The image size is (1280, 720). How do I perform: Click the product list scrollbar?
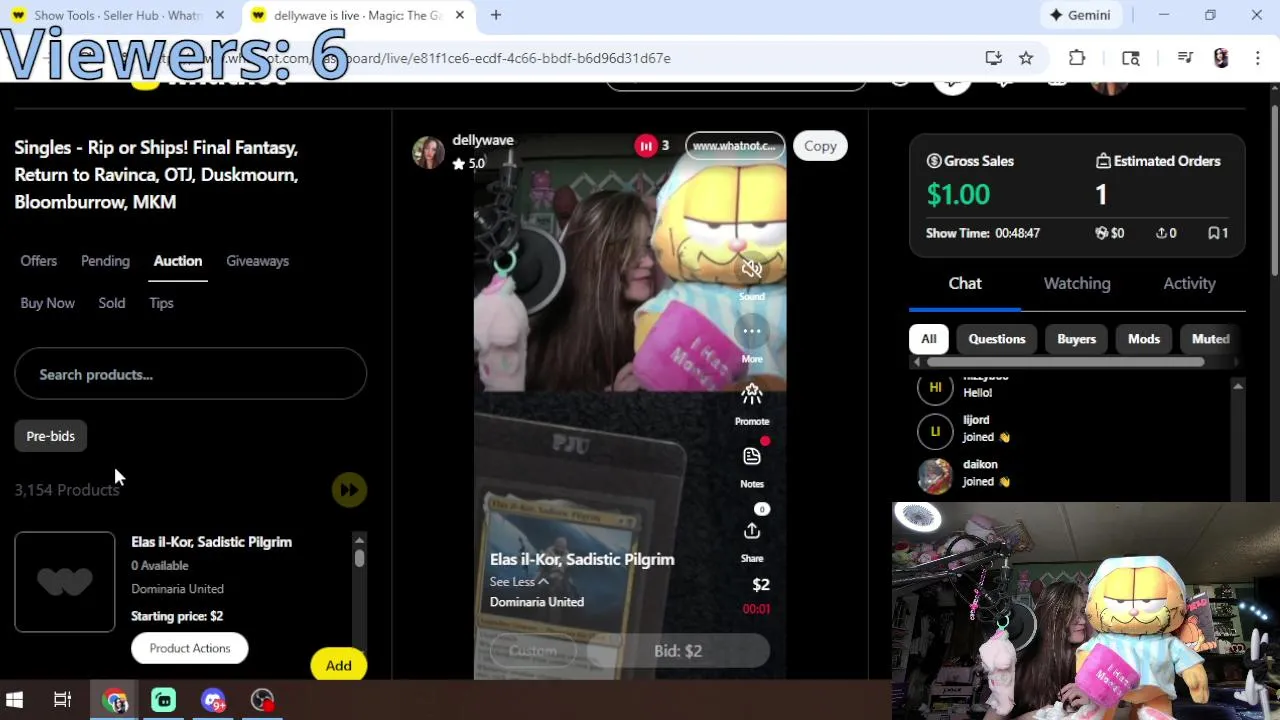pyautogui.click(x=359, y=558)
